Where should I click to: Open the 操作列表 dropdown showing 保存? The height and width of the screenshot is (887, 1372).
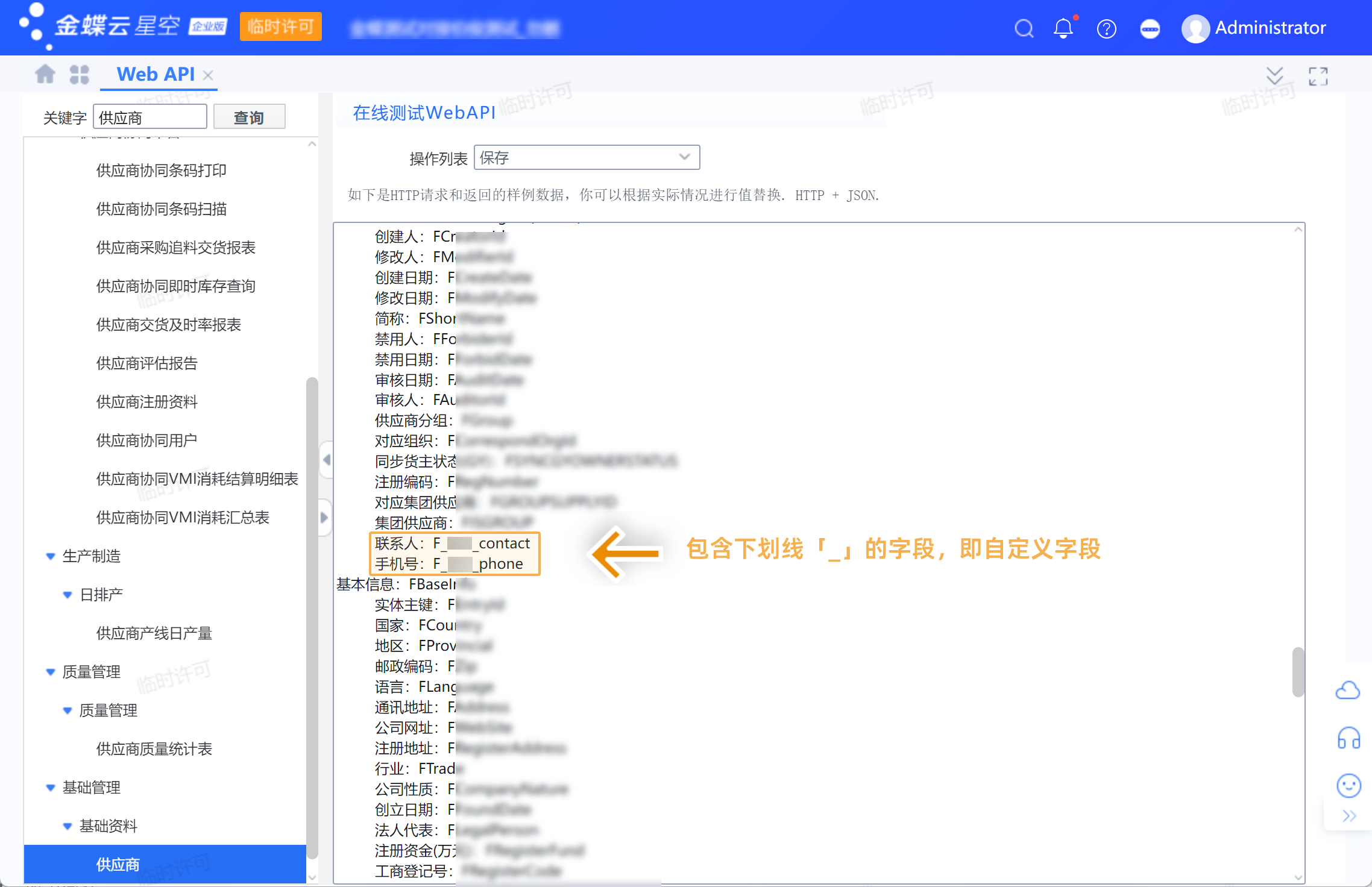click(x=587, y=157)
